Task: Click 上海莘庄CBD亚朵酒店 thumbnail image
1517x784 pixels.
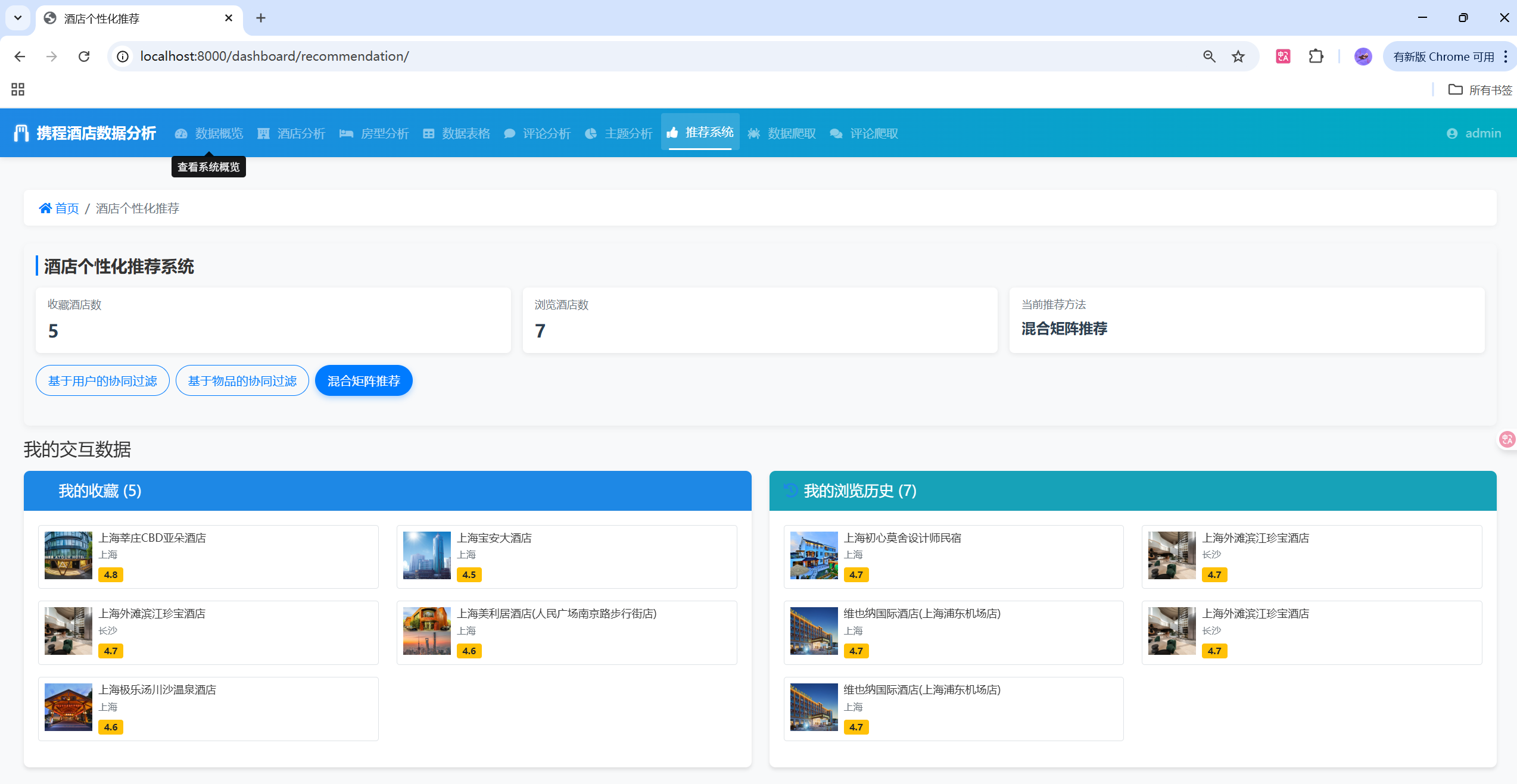Action: [68, 555]
